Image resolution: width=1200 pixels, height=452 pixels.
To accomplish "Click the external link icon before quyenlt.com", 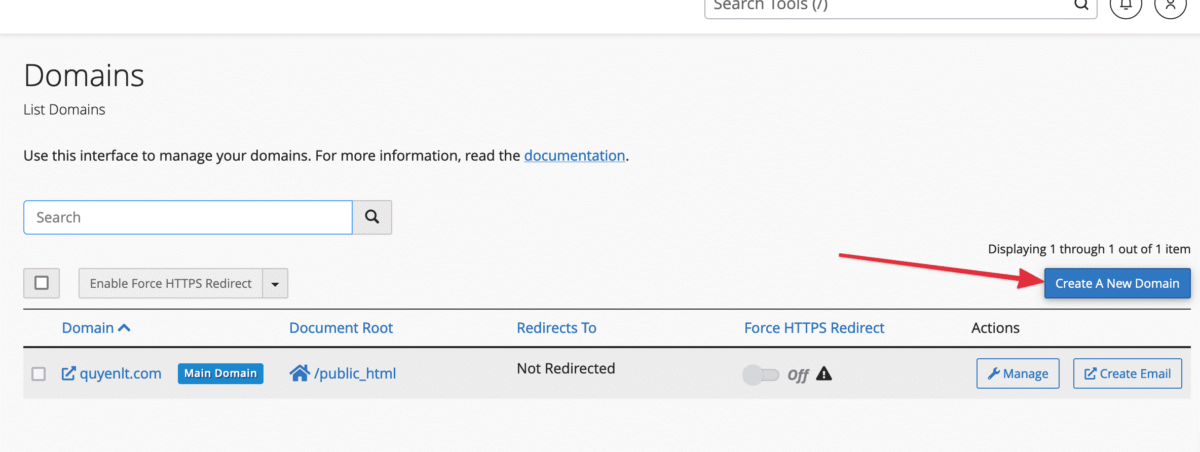I will pyautogui.click(x=69, y=374).
